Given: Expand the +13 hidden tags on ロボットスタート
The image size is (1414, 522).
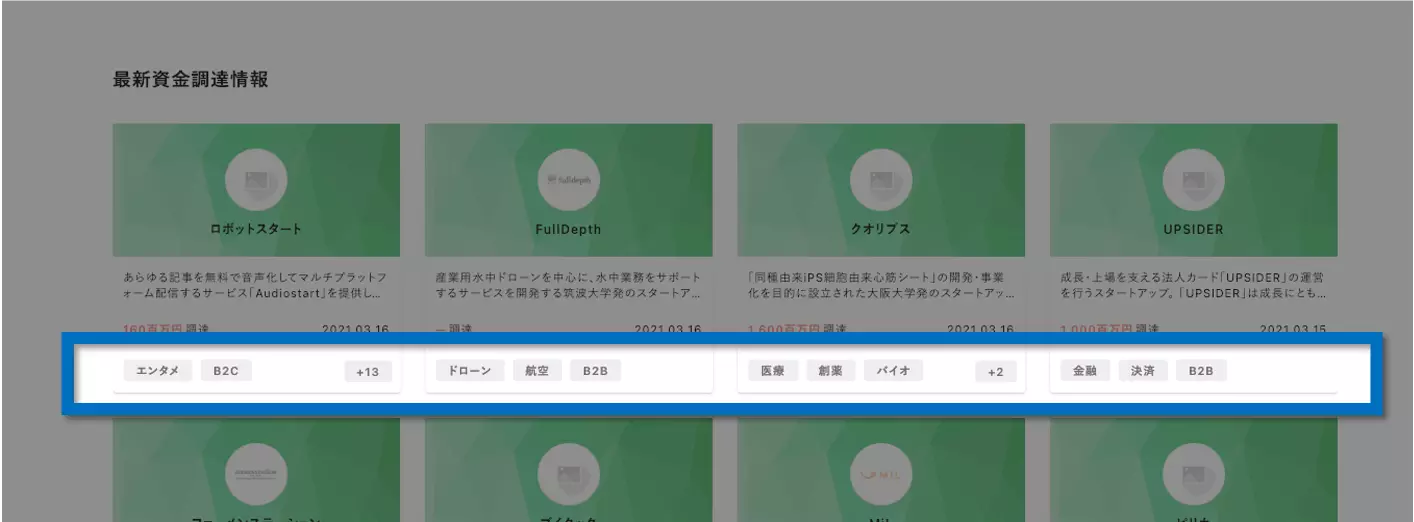Looking at the screenshot, I should pyautogui.click(x=367, y=372).
